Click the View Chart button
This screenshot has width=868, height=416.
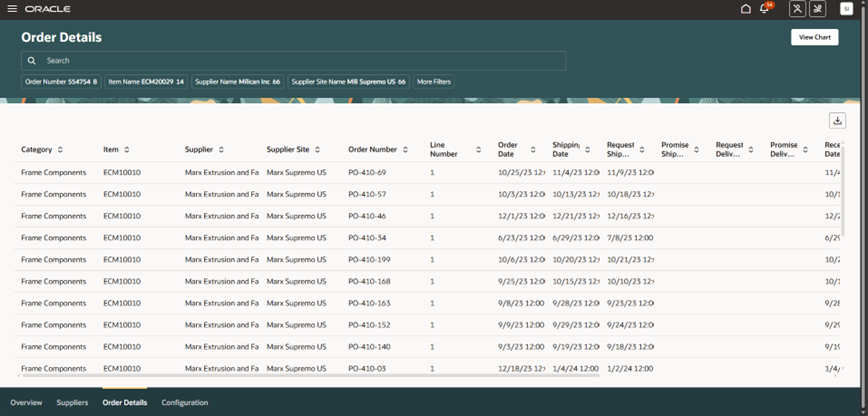click(814, 38)
